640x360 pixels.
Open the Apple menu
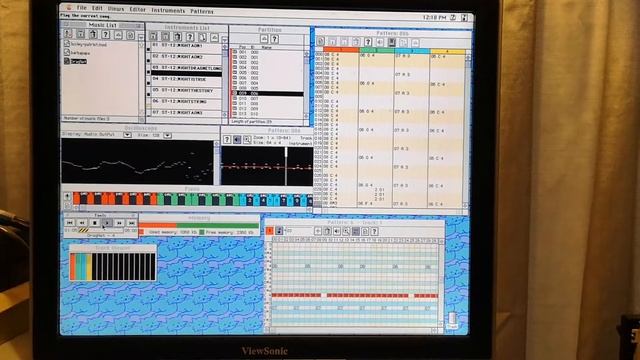[69, 7]
